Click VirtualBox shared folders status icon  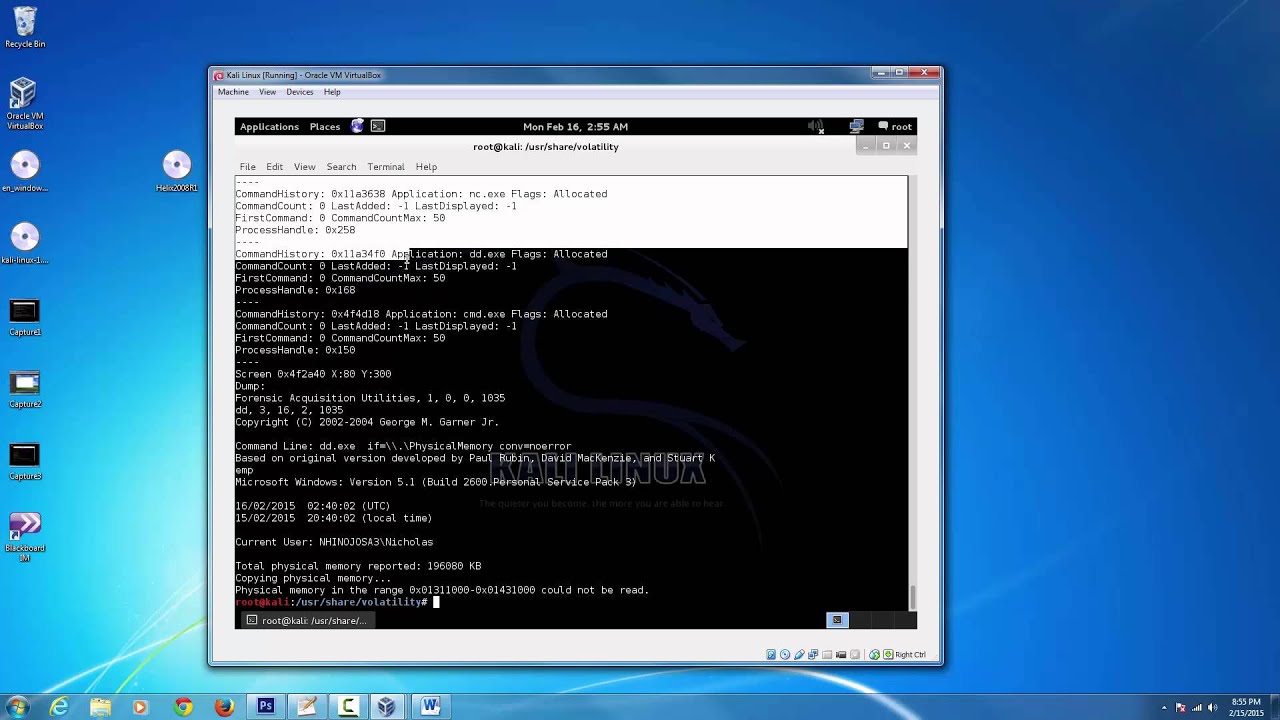(827, 654)
